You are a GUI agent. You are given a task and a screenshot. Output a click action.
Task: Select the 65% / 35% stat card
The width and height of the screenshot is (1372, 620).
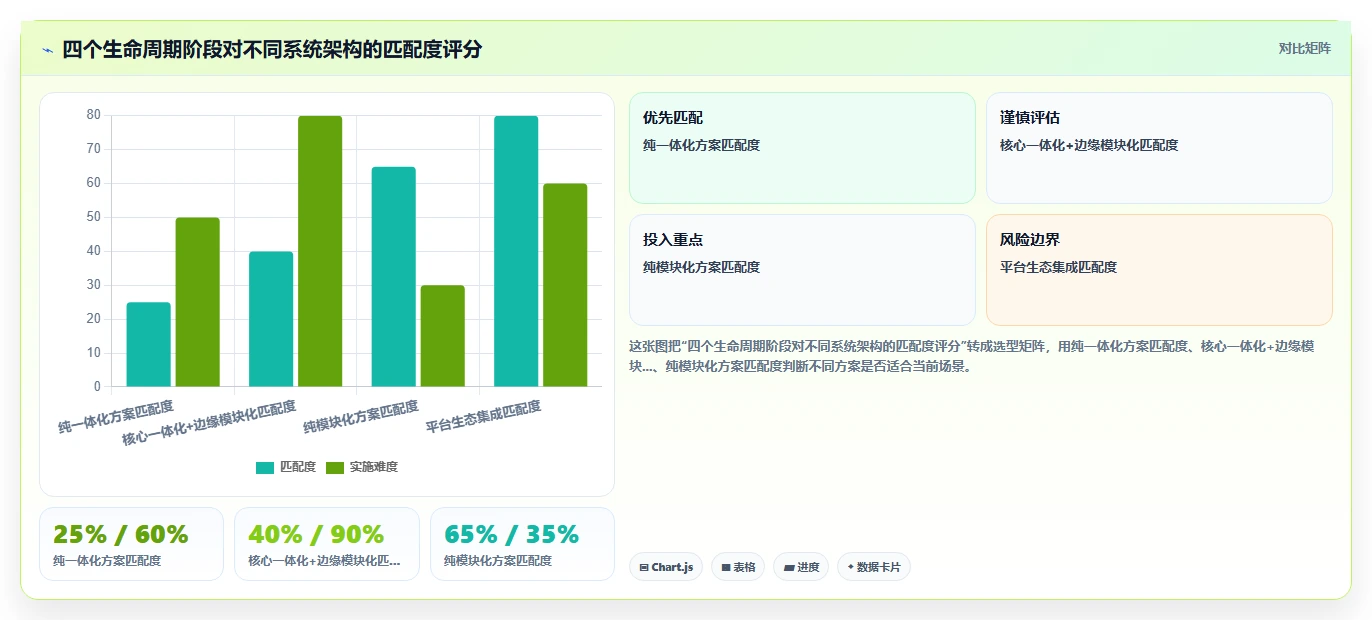[x=522, y=544]
